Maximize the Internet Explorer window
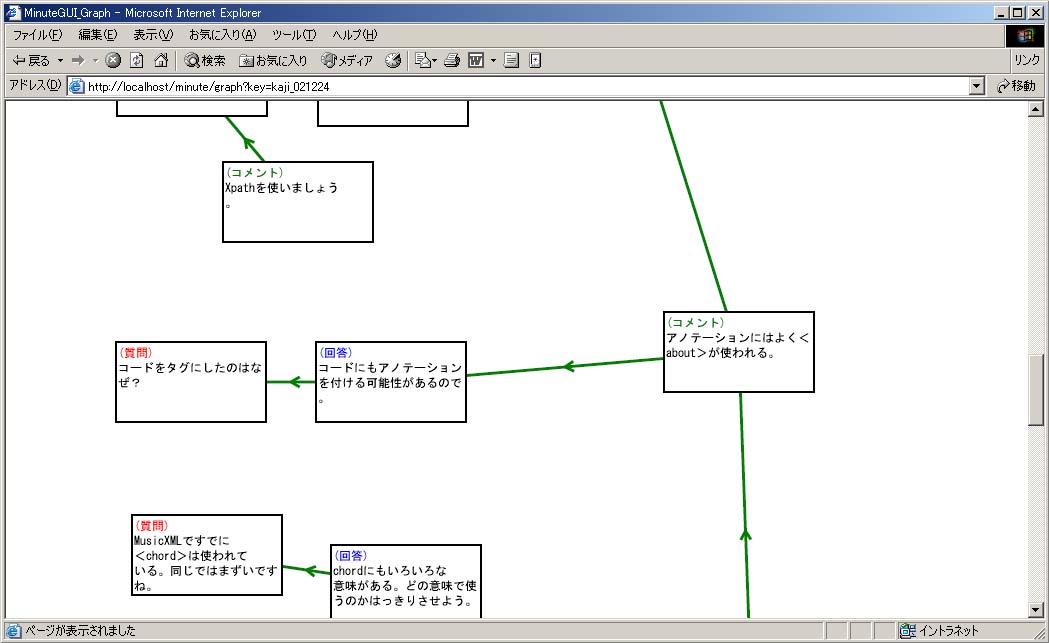The width and height of the screenshot is (1049, 643). pos(1018,13)
